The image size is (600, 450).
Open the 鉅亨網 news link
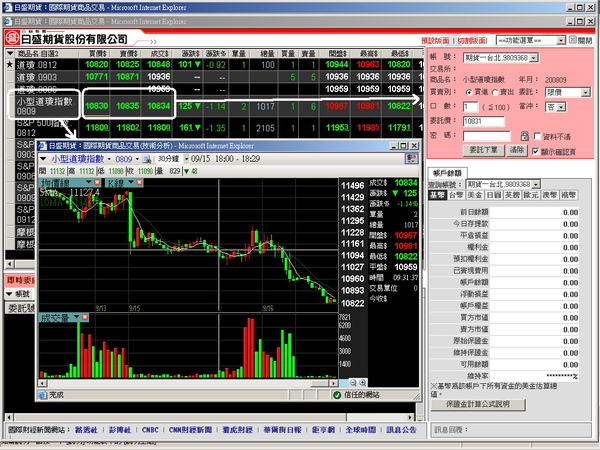tap(323, 430)
